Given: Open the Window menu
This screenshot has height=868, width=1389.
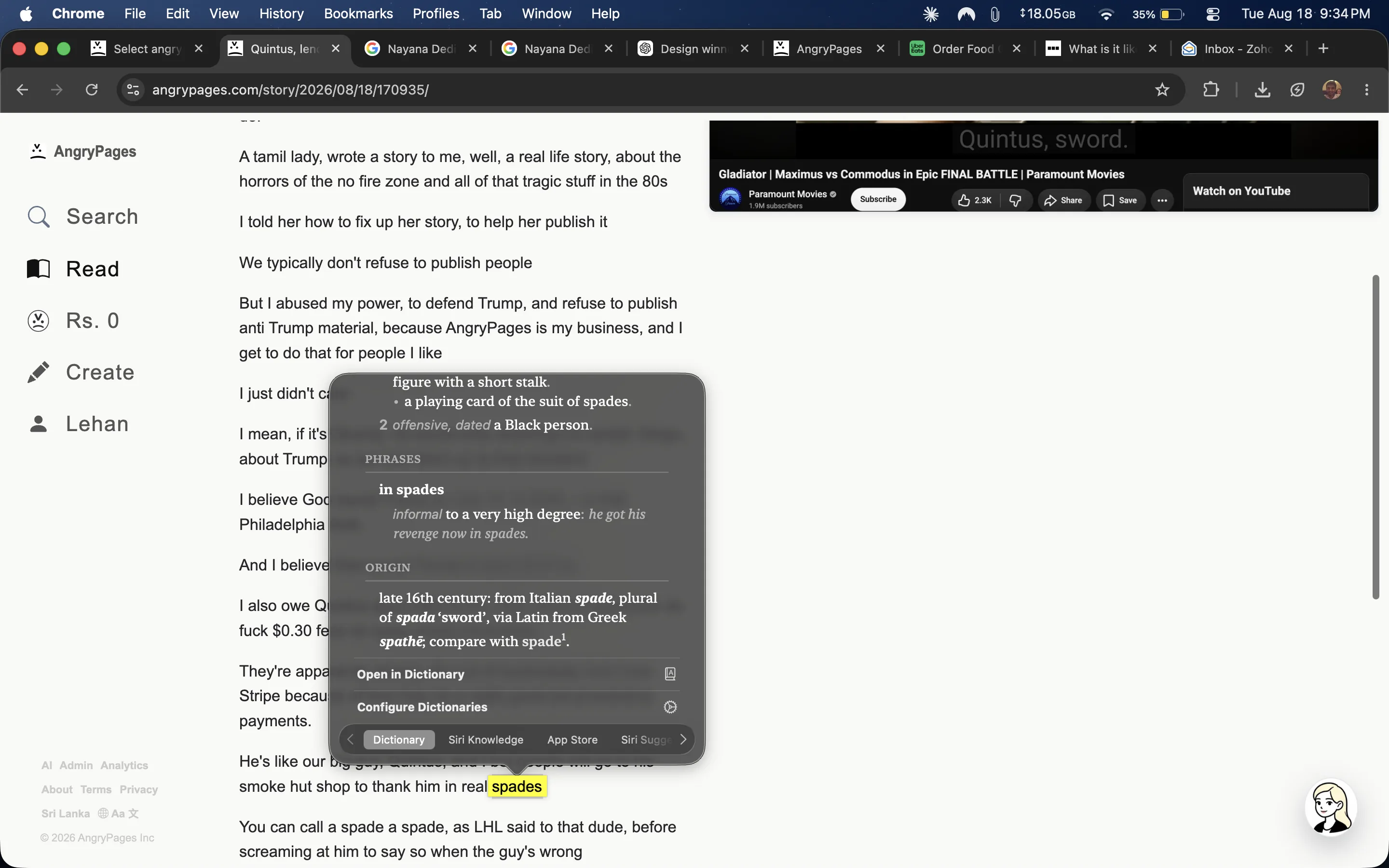Looking at the screenshot, I should point(546,14).
